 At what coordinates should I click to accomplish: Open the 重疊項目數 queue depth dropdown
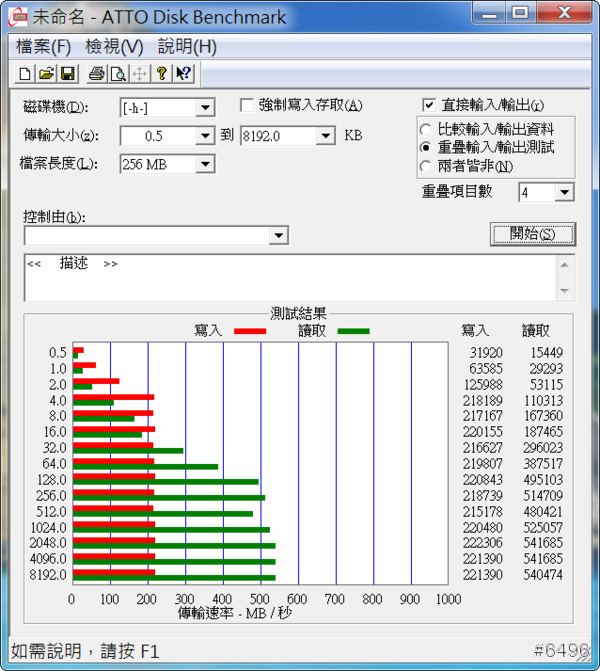pos(564,193)
